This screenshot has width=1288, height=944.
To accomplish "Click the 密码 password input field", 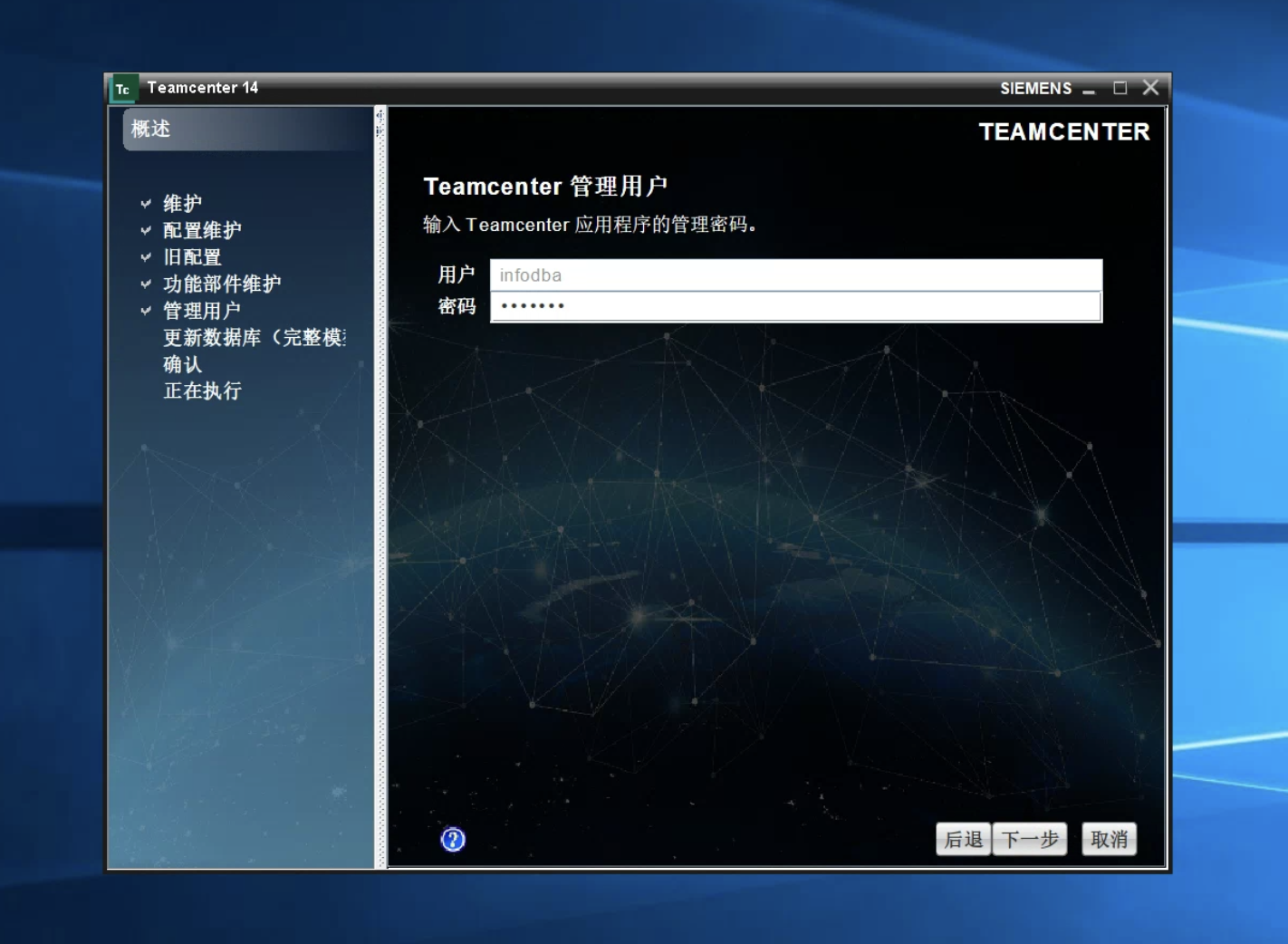I will [x=796, y=306].
